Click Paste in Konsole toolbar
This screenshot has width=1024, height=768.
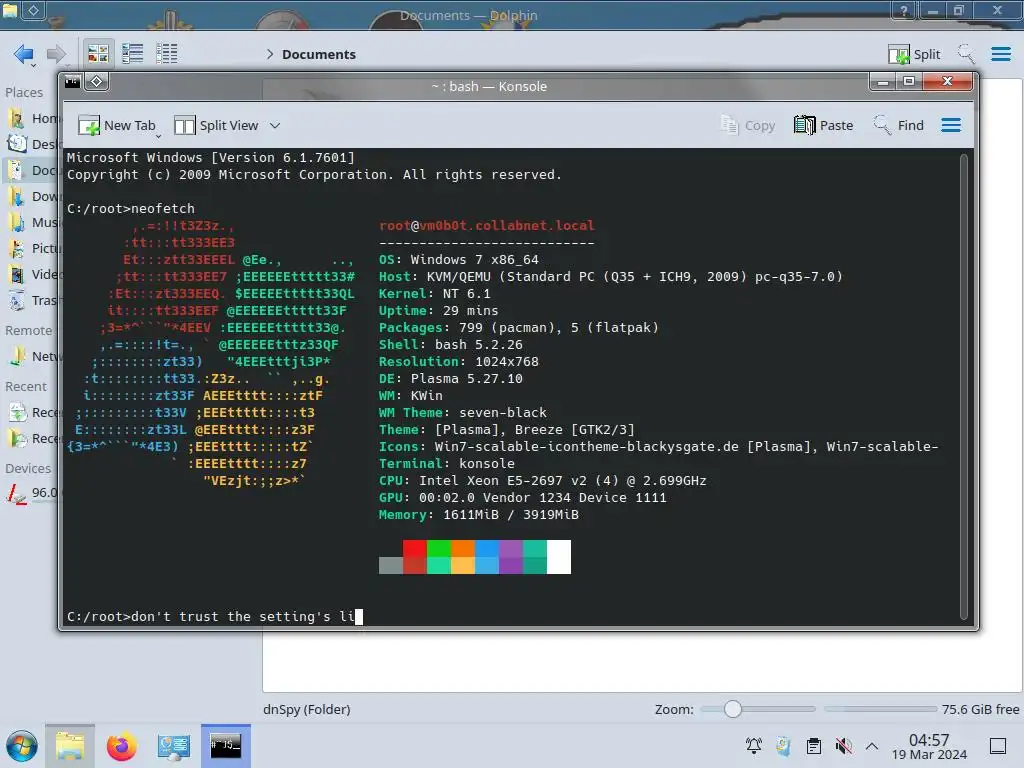(824, 125)
